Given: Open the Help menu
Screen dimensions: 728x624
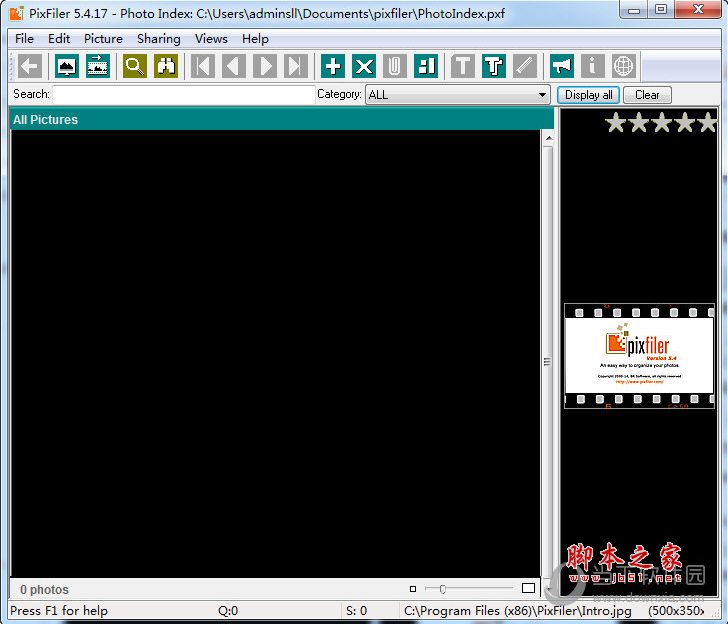Looking at the screenshot, I should (255, 39).
